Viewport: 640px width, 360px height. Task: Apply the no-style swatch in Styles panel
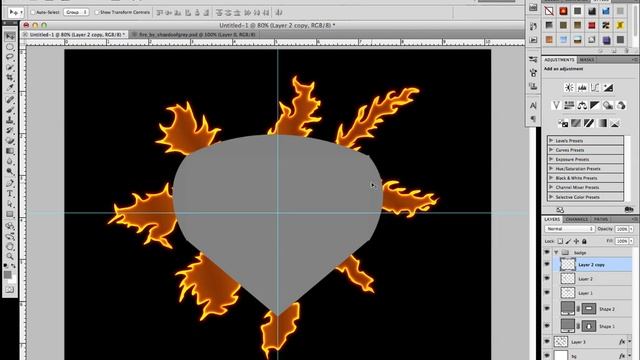coord(549,11)
